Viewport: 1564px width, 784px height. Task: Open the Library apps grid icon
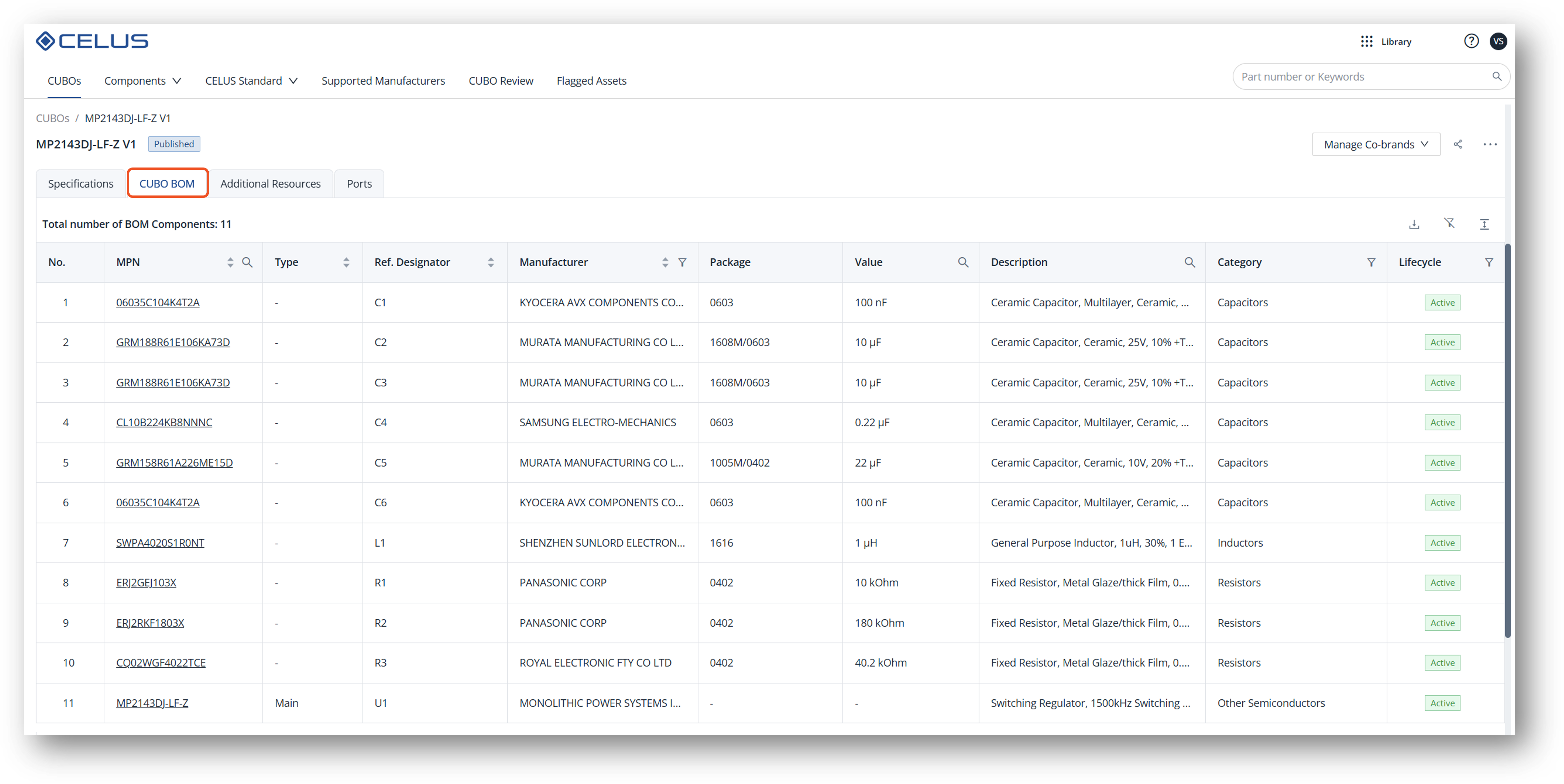(x=1367, y=41)
